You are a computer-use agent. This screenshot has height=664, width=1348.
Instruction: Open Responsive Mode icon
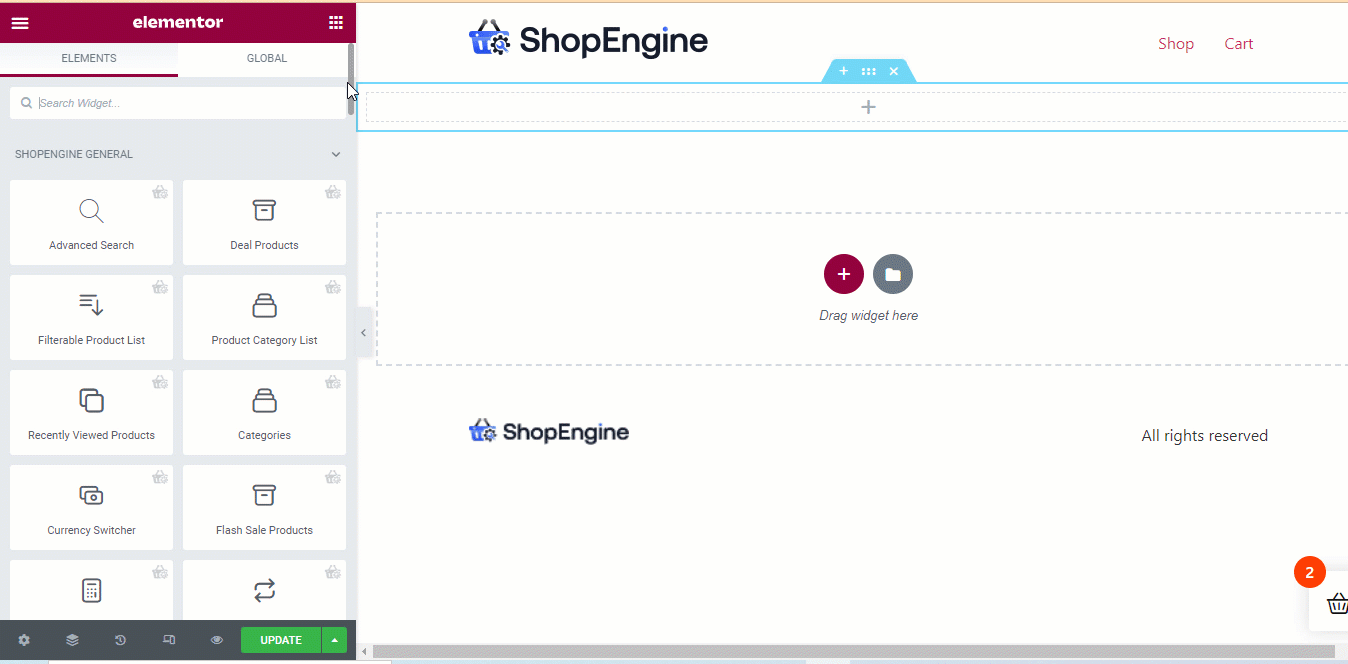(x=169, y=640)
